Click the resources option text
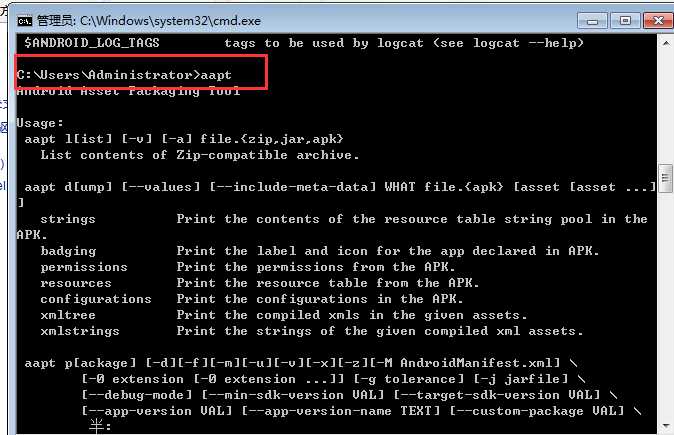This screenshot has width=674, height=435. click(x=76, y=283)
